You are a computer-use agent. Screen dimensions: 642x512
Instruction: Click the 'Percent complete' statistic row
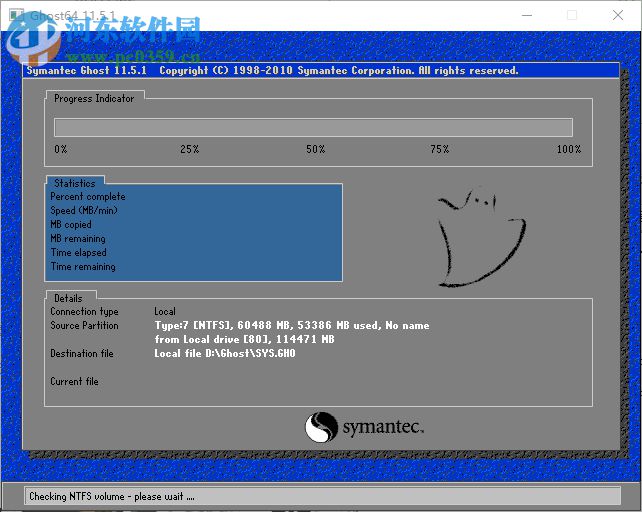click(88, 197)
